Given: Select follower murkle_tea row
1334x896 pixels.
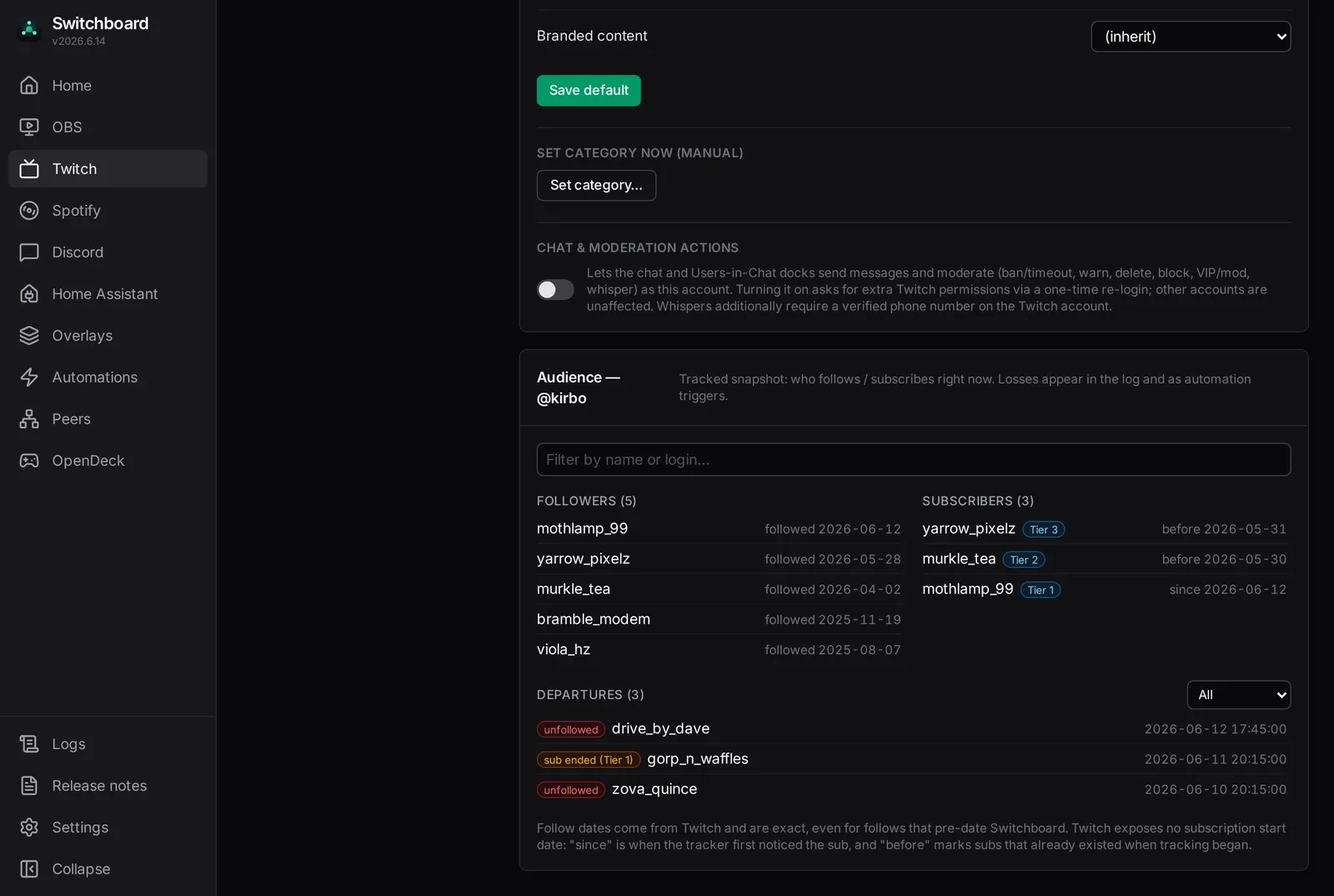Looking at the screenshot, I should [719, 588].
